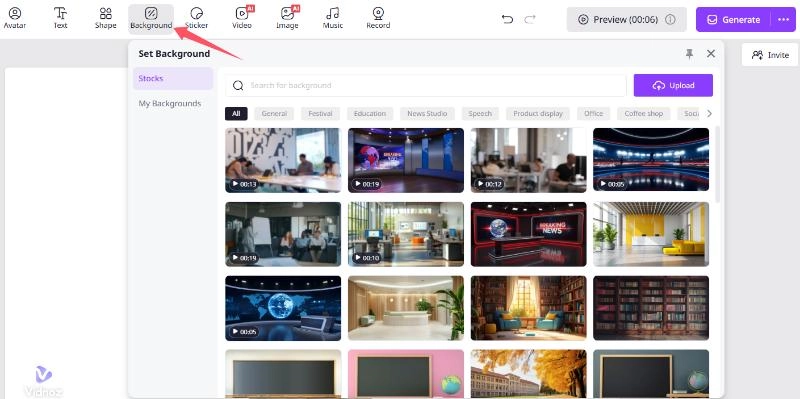Select open office video background 00:12
The width and height of the screenshot is (800, 399).
tap(529, 160)
